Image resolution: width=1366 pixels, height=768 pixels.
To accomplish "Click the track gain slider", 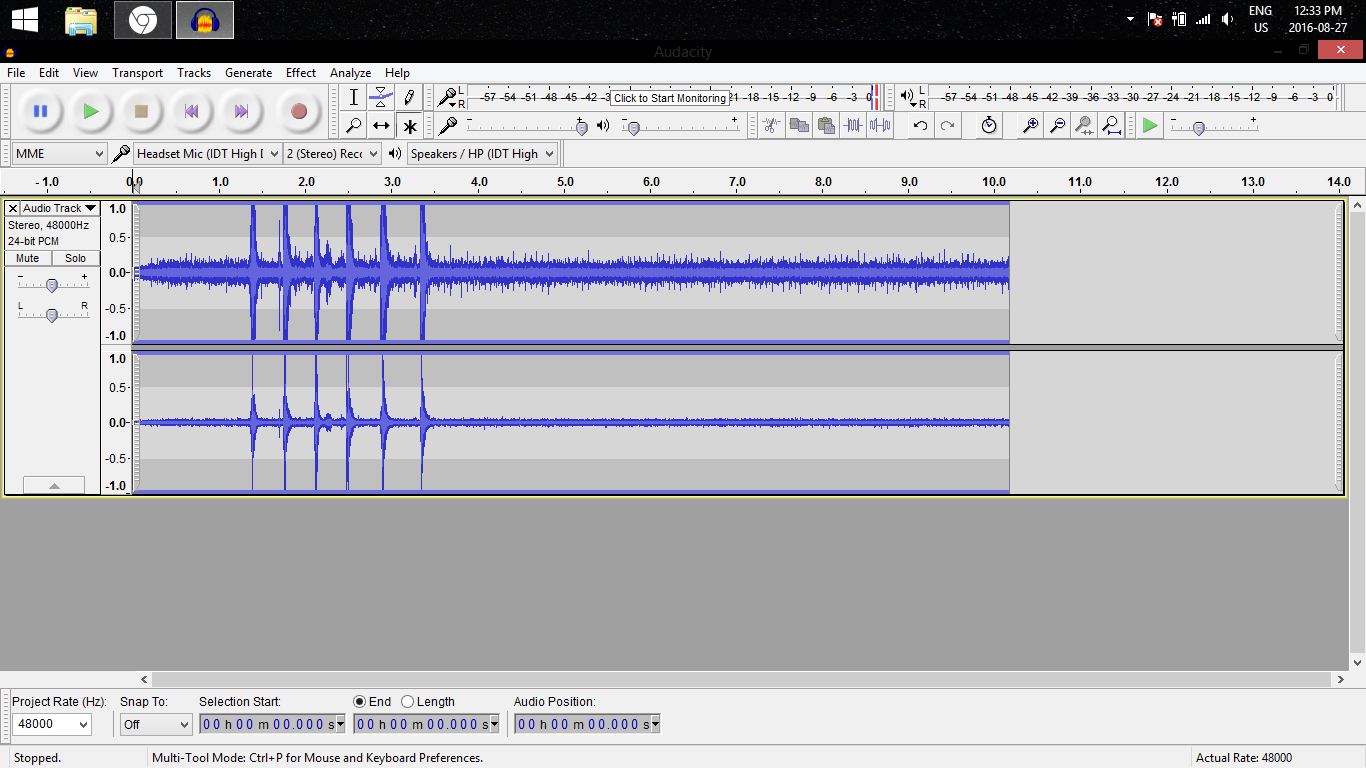I will pos(52,285).
